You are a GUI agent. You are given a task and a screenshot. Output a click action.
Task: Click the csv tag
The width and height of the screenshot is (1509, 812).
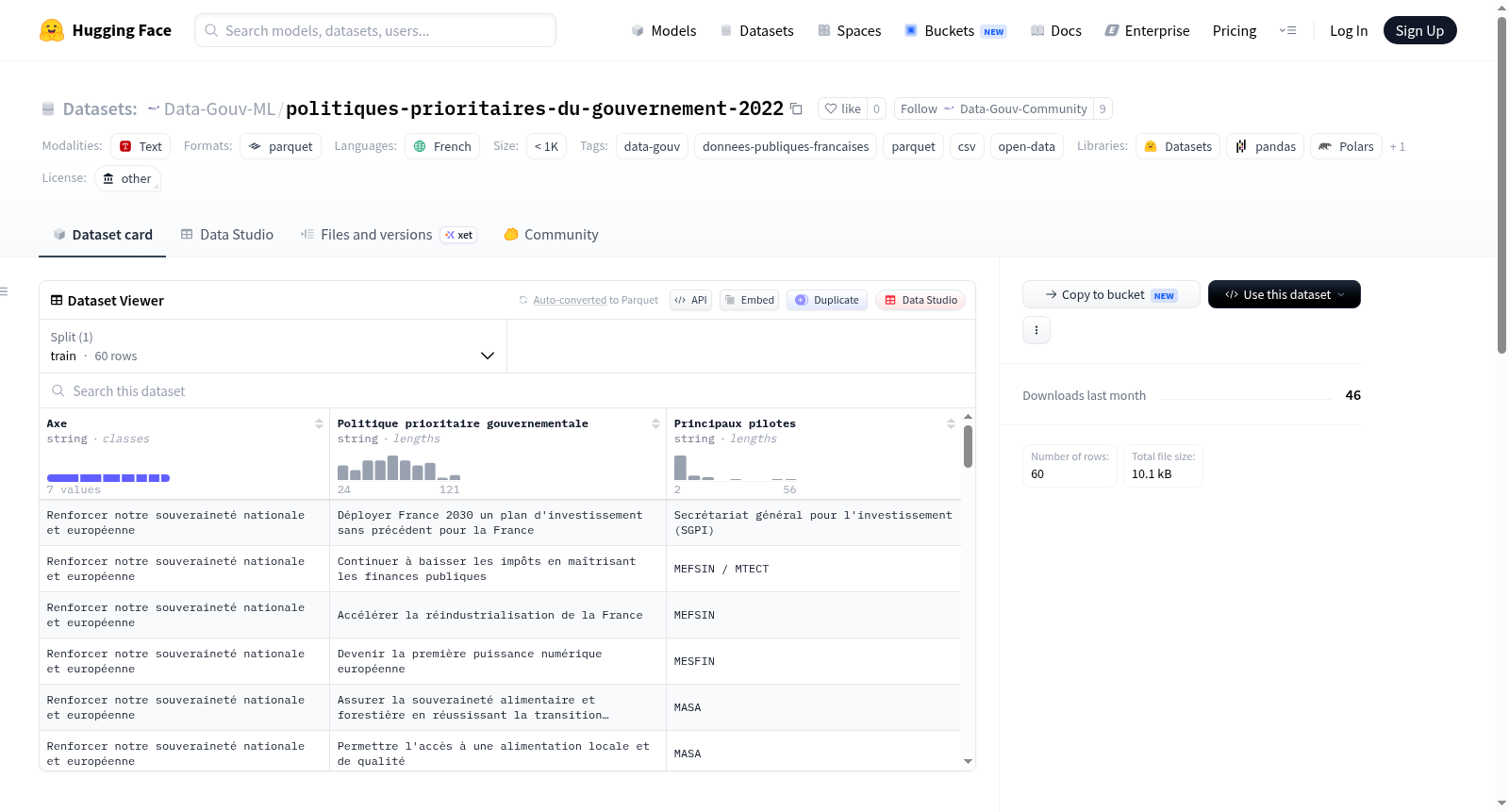point(967,146)
